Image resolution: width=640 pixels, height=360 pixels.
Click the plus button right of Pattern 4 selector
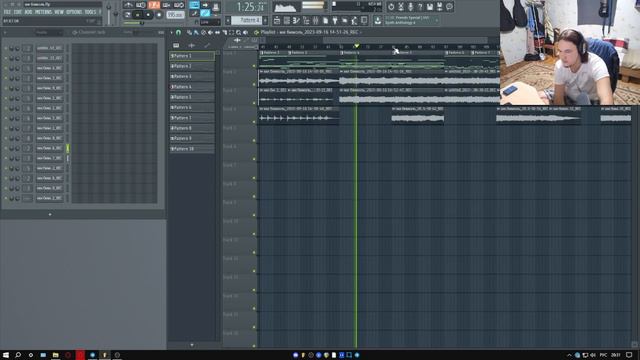point(265,20)
